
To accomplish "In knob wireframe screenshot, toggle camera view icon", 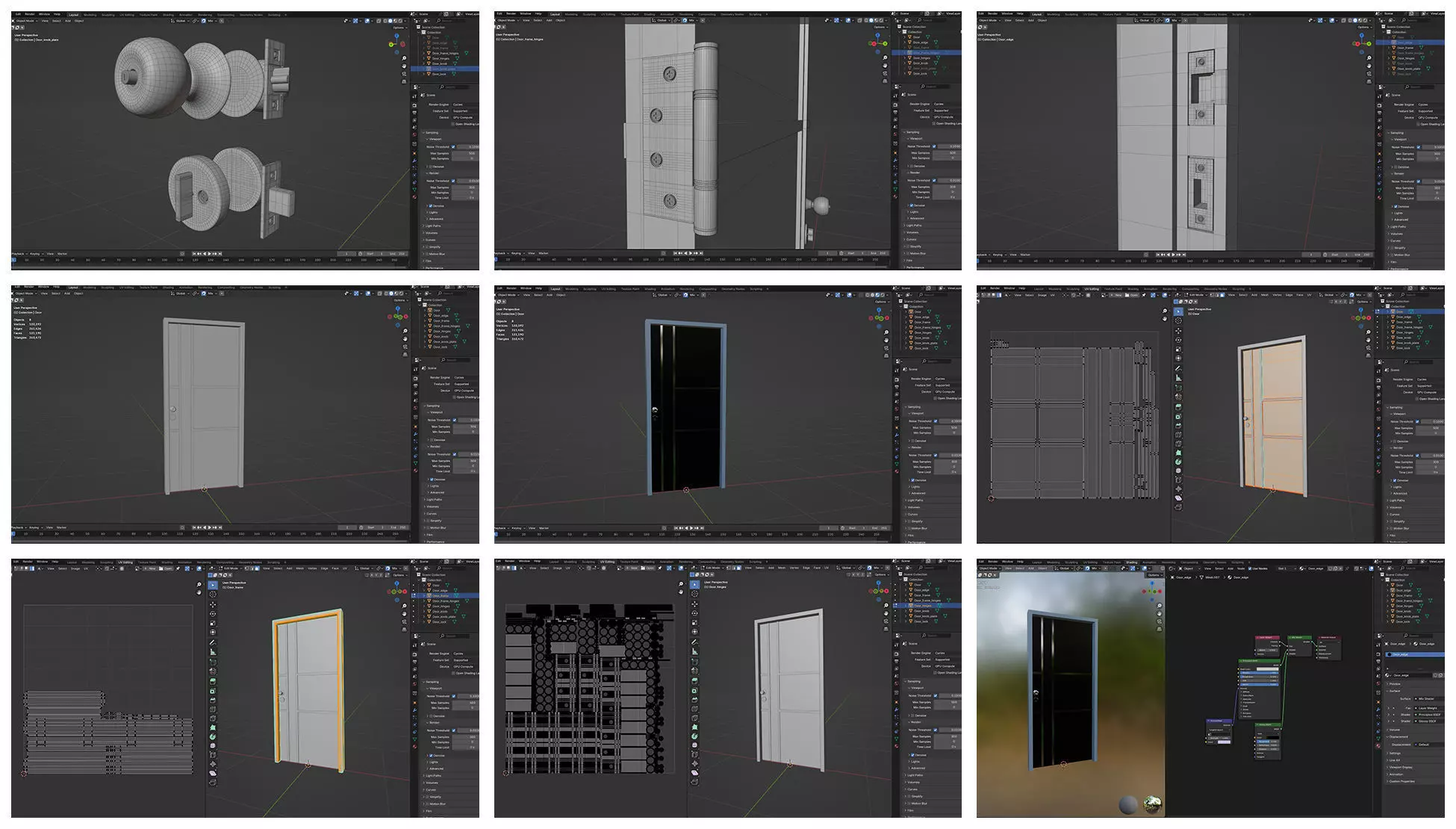I will [x=404, y=74].
